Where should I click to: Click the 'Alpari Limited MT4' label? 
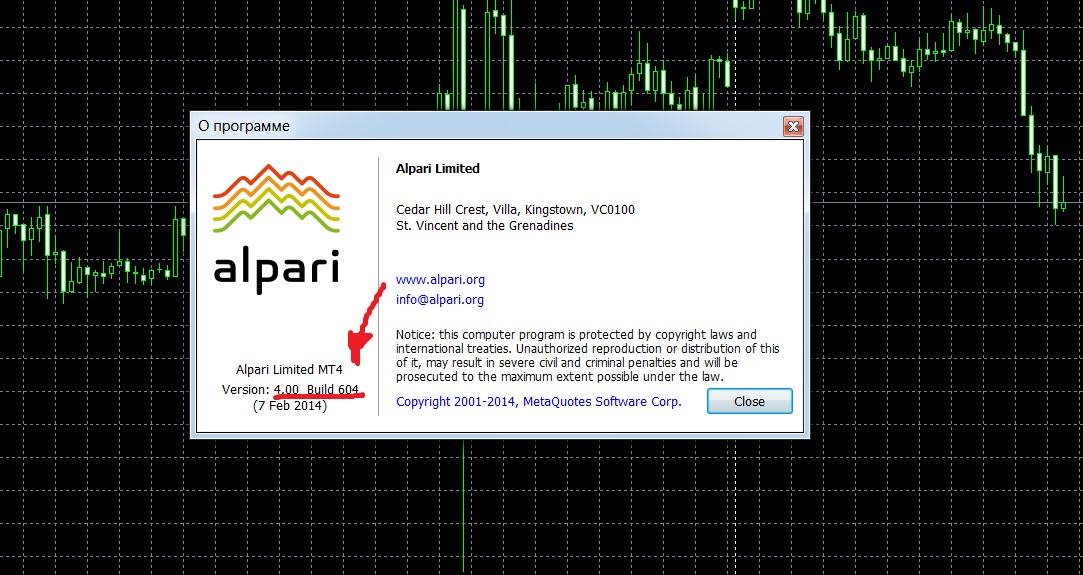pos(289,370)
